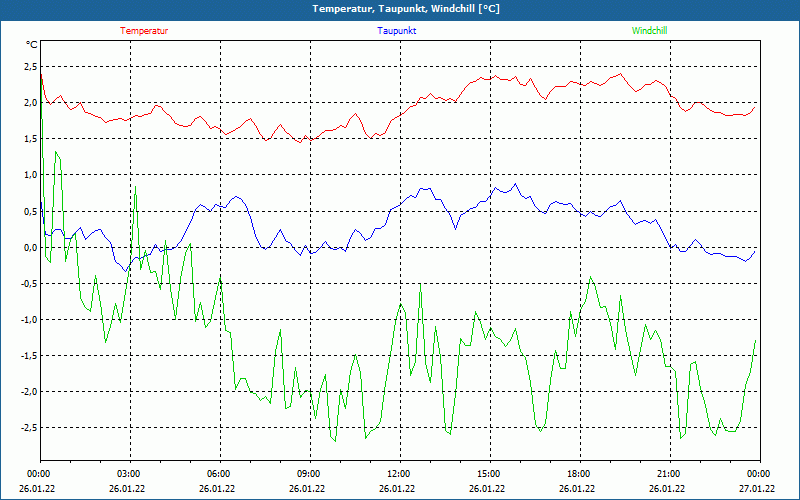
Task: Click the red Temperatur legend label
Action: tap(144, 31)
